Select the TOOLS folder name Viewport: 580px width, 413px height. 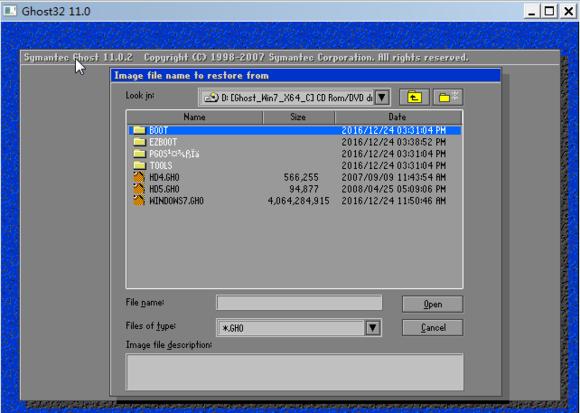coord(161,165)
